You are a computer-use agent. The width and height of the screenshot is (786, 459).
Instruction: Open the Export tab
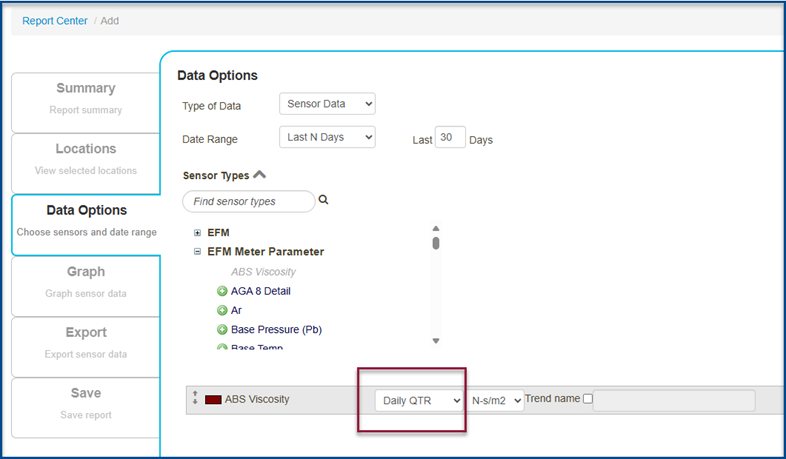click(x=86, y=342)
